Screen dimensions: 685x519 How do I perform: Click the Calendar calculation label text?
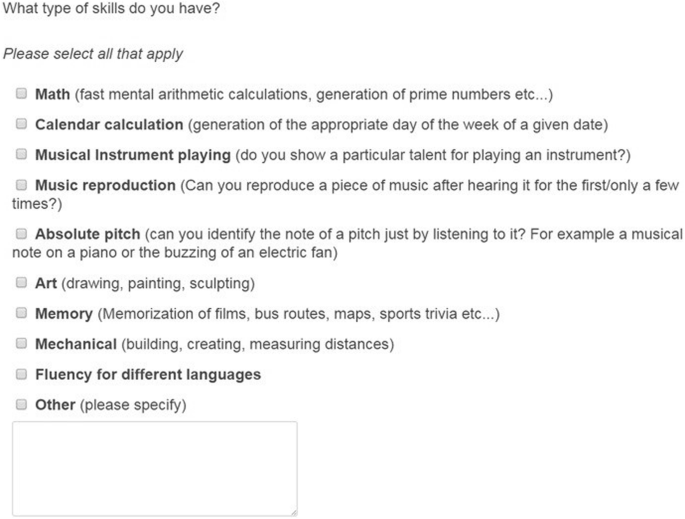click(109, 125)
